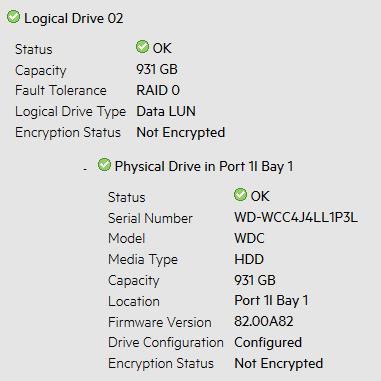Click the logical drive capacity 931 GB value
Viewport: 381px width, 381px height.
[x=157, y=69]
